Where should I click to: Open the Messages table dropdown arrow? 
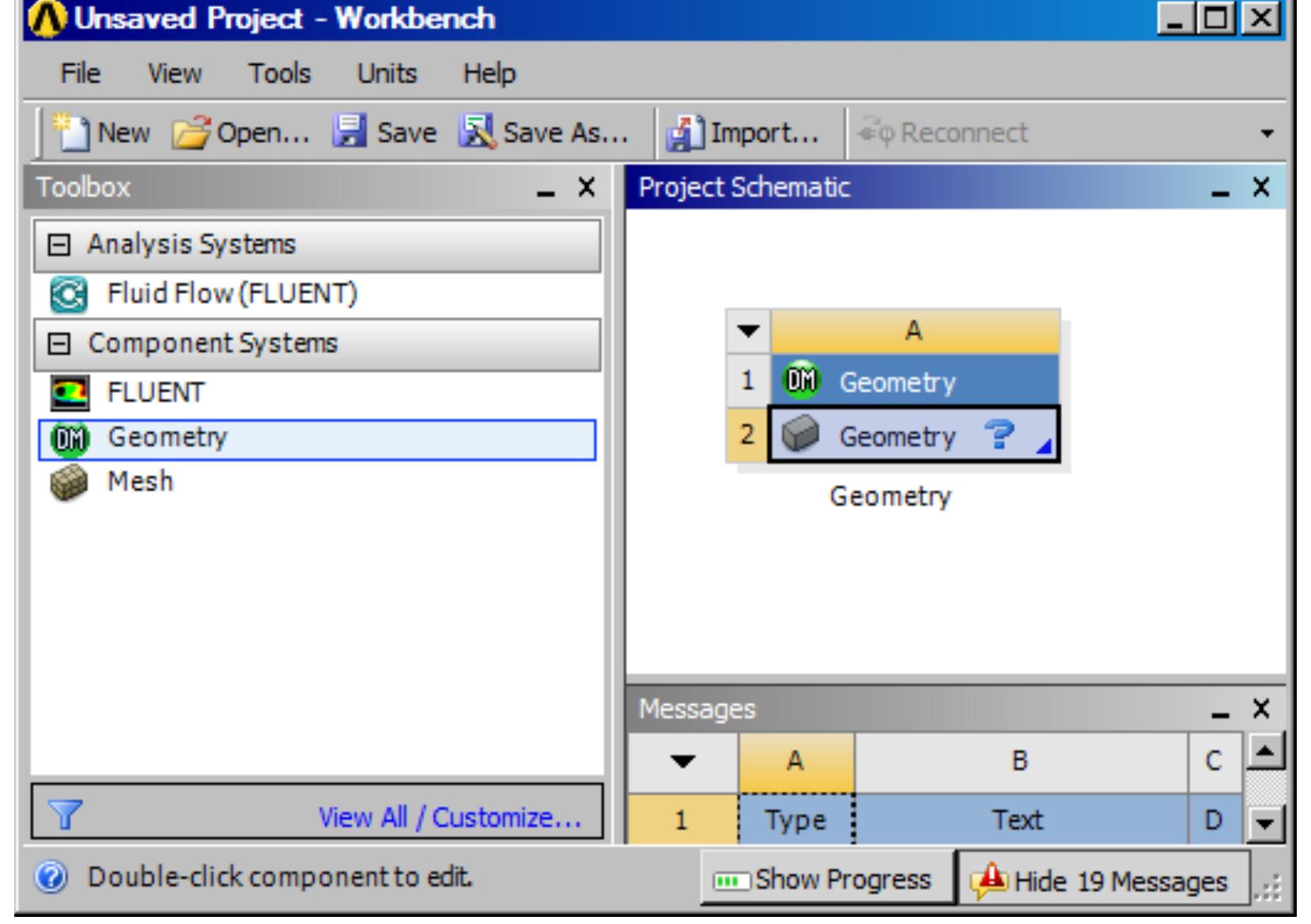(682, 761)
